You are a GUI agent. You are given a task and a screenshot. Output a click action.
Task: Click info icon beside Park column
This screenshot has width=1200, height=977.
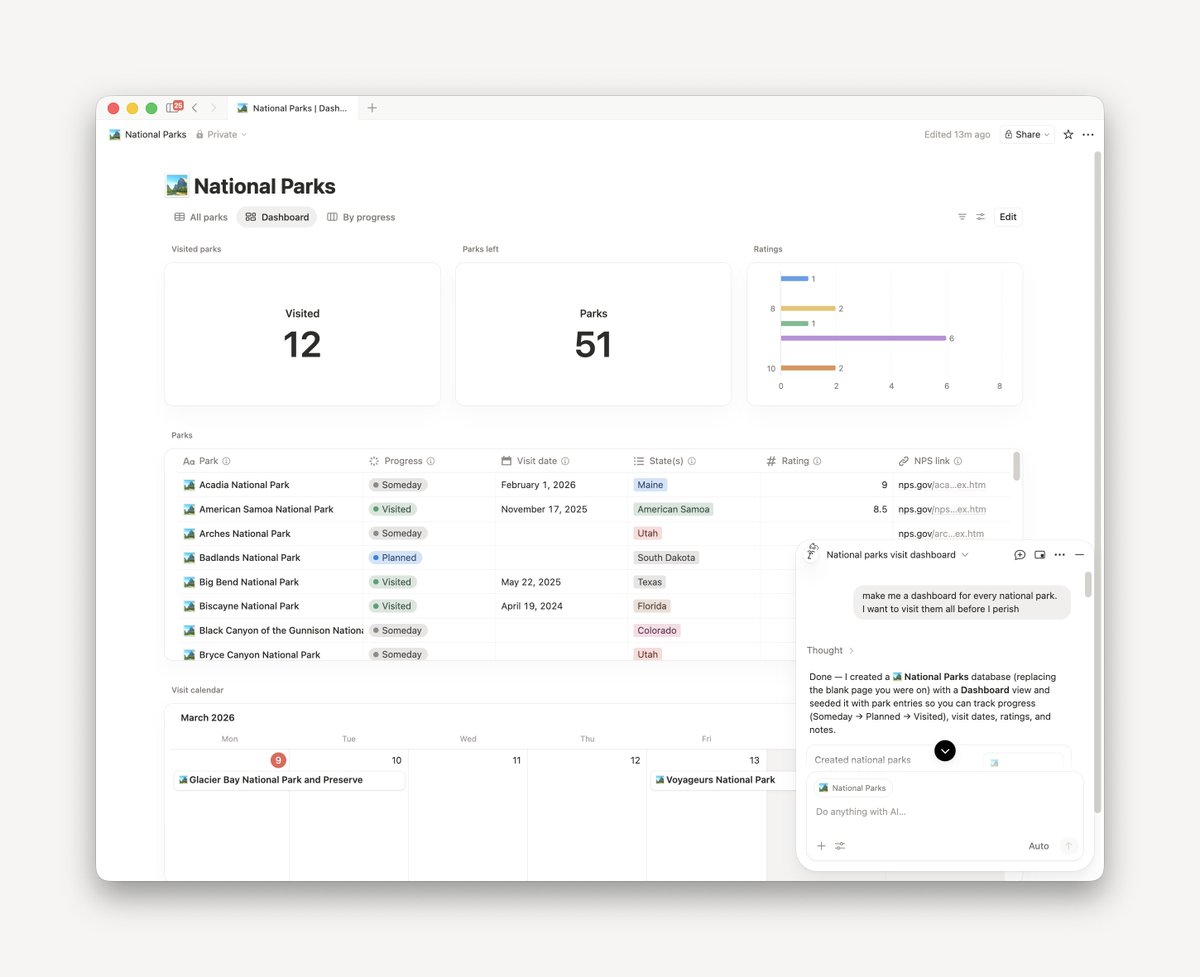226,461
